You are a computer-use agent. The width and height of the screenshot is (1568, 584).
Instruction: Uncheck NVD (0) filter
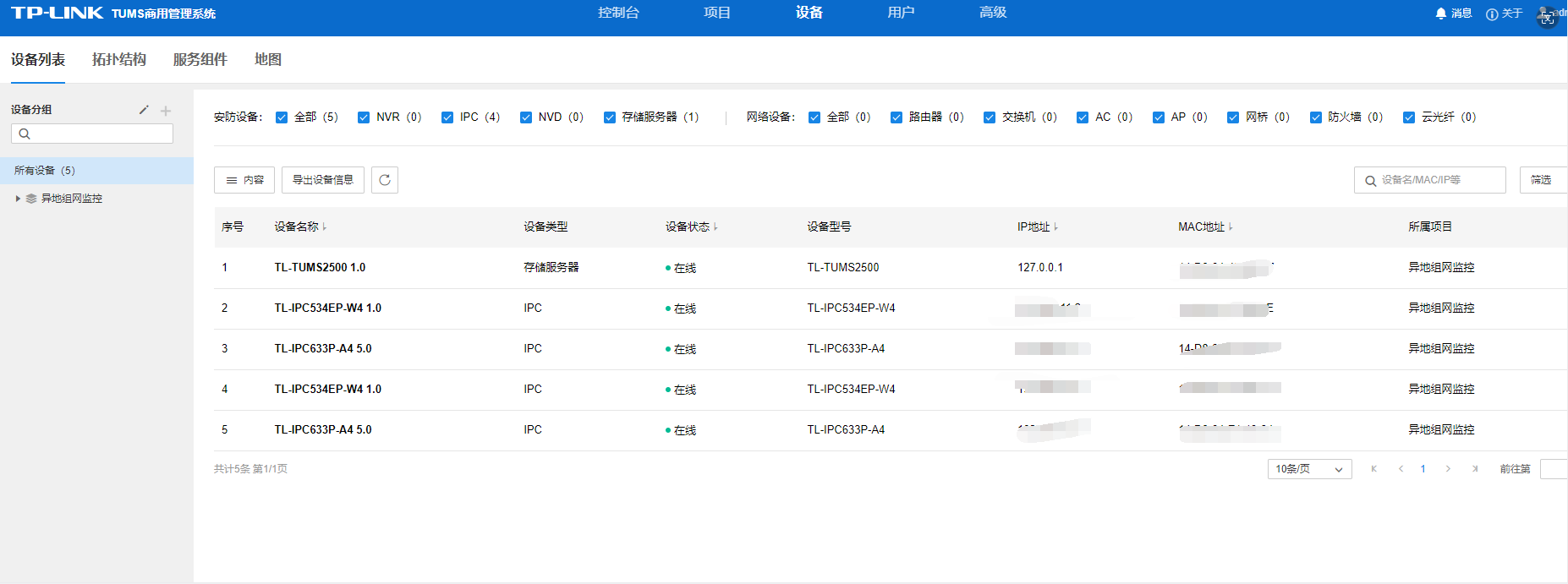coord(526,117)
